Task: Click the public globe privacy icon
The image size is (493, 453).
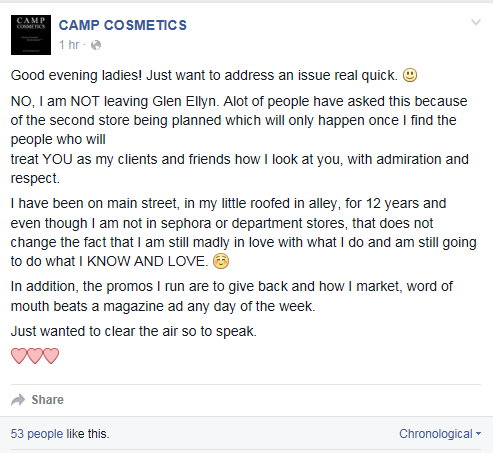Action: point(96,45)
